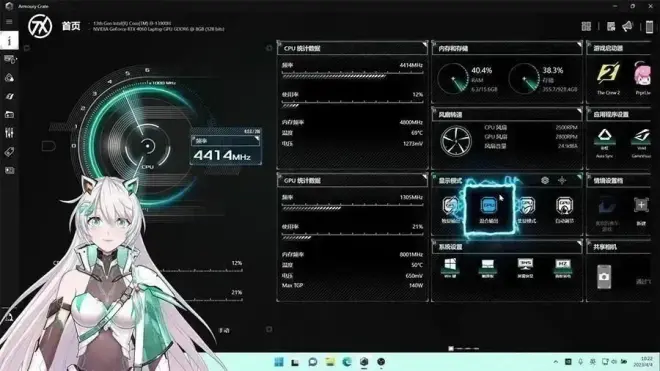Open the Game Library sidebar icon
Image resolution: width=660 pixels, height=371 pixels.
click(9, 115)
